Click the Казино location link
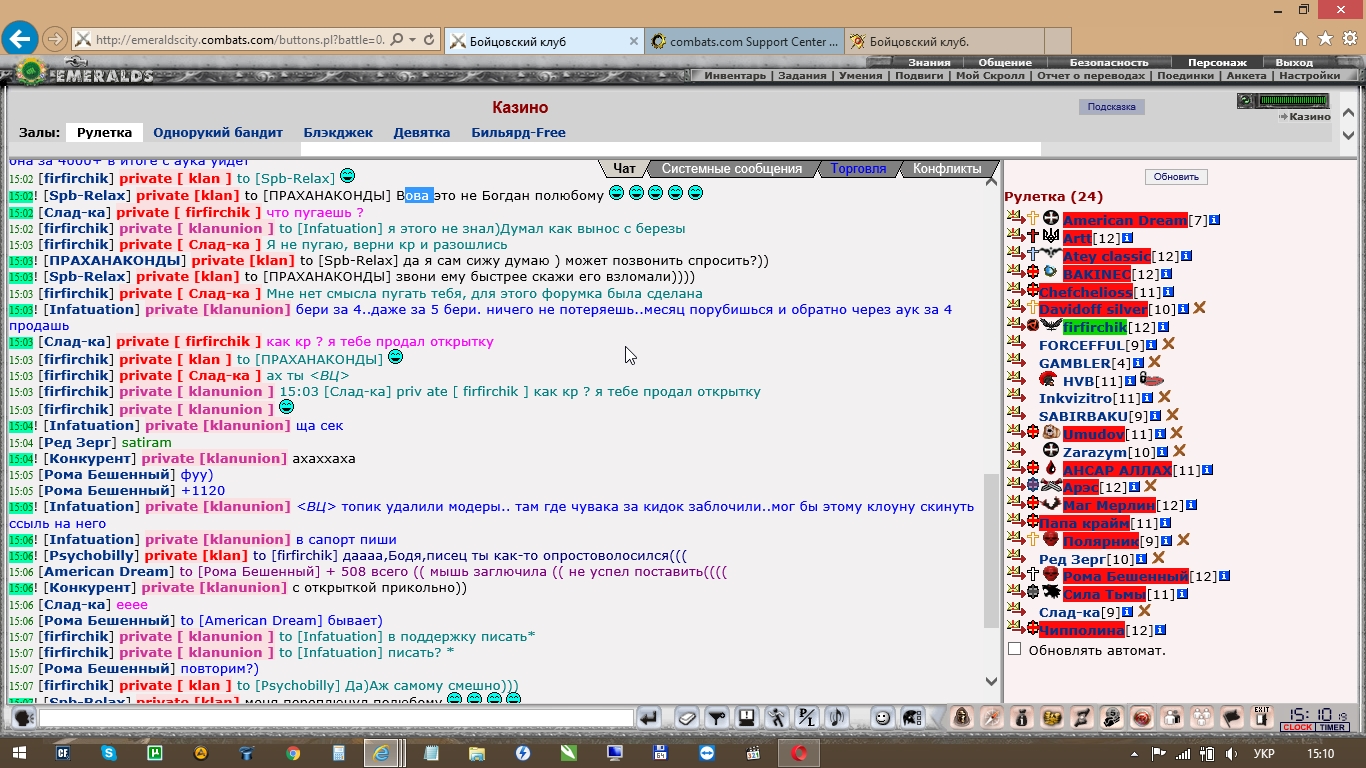 (x=1310, y=117)
